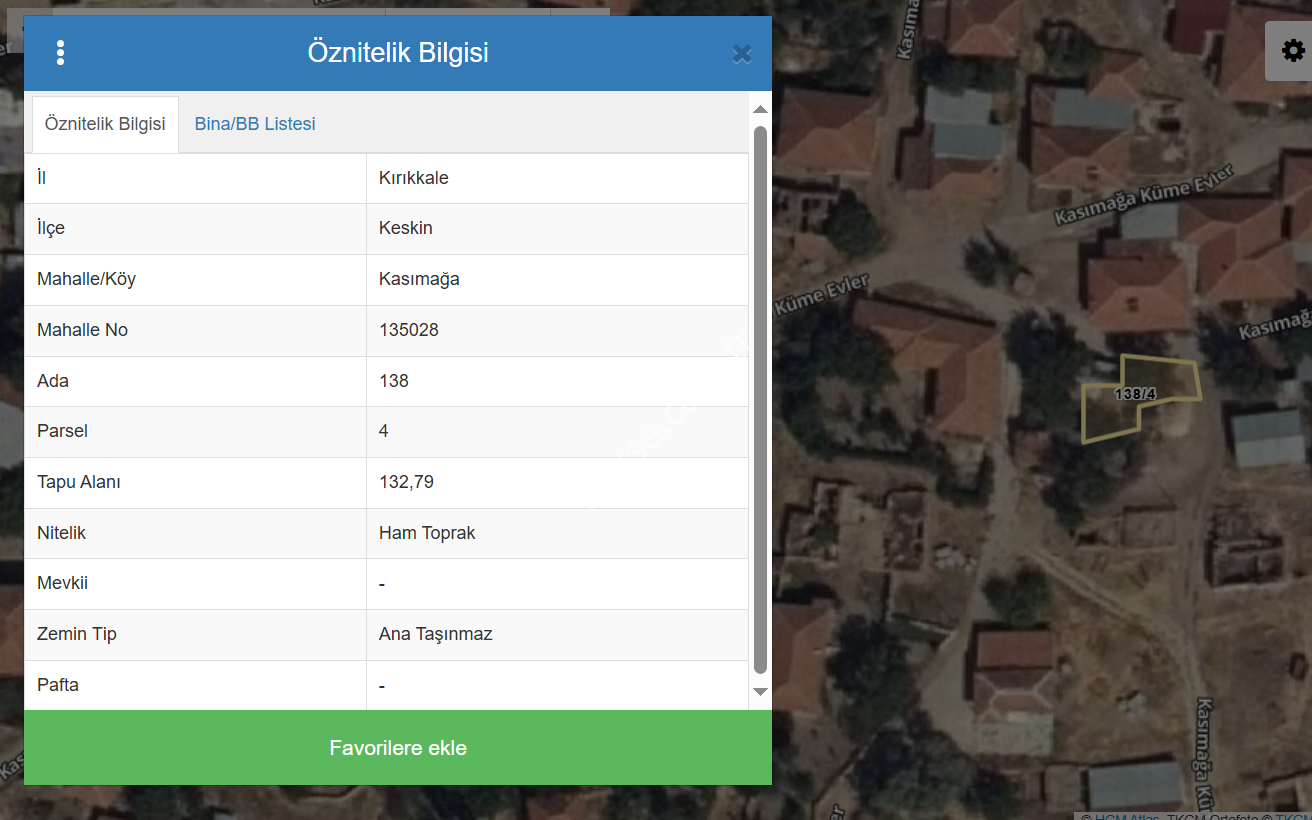Screen dimensions: 1312x820
Task: Click the Öznitelik Bilgisi header title
Action: tap(398, 53)
